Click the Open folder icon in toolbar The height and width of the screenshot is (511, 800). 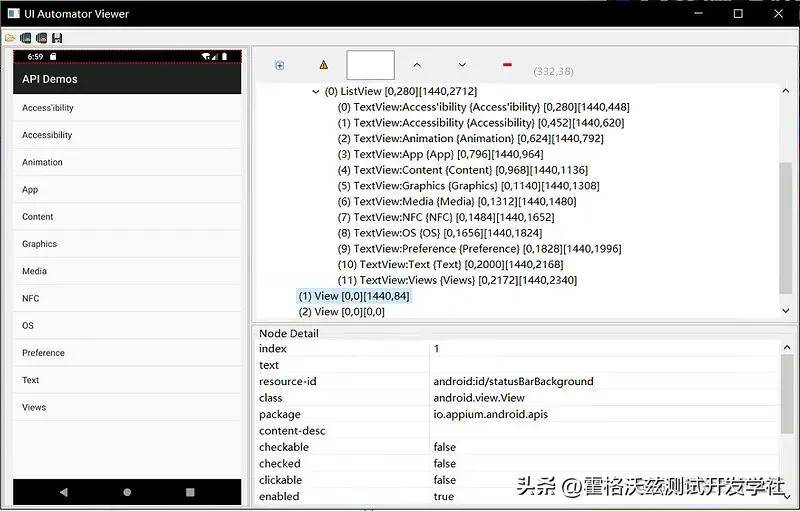(x=10, y=38)
